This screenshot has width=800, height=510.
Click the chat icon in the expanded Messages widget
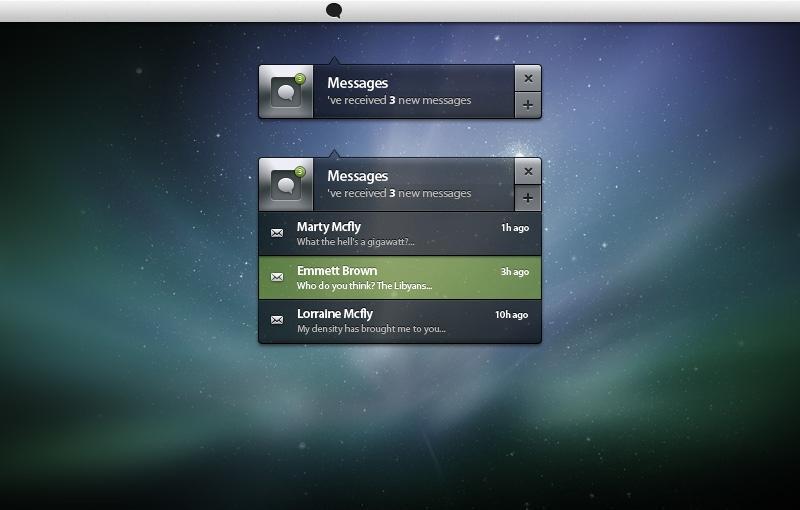[286, 185]
